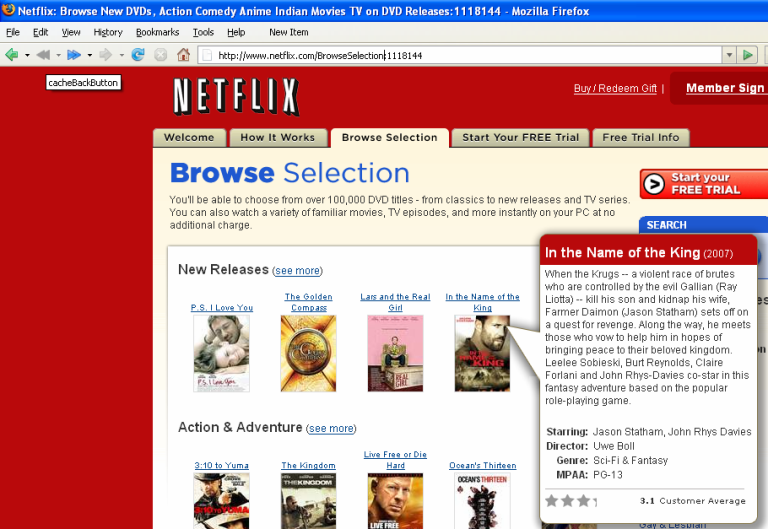Click the 3.1 Customer Average text
The height and width of the screenshot is (529, 768).
693,501
